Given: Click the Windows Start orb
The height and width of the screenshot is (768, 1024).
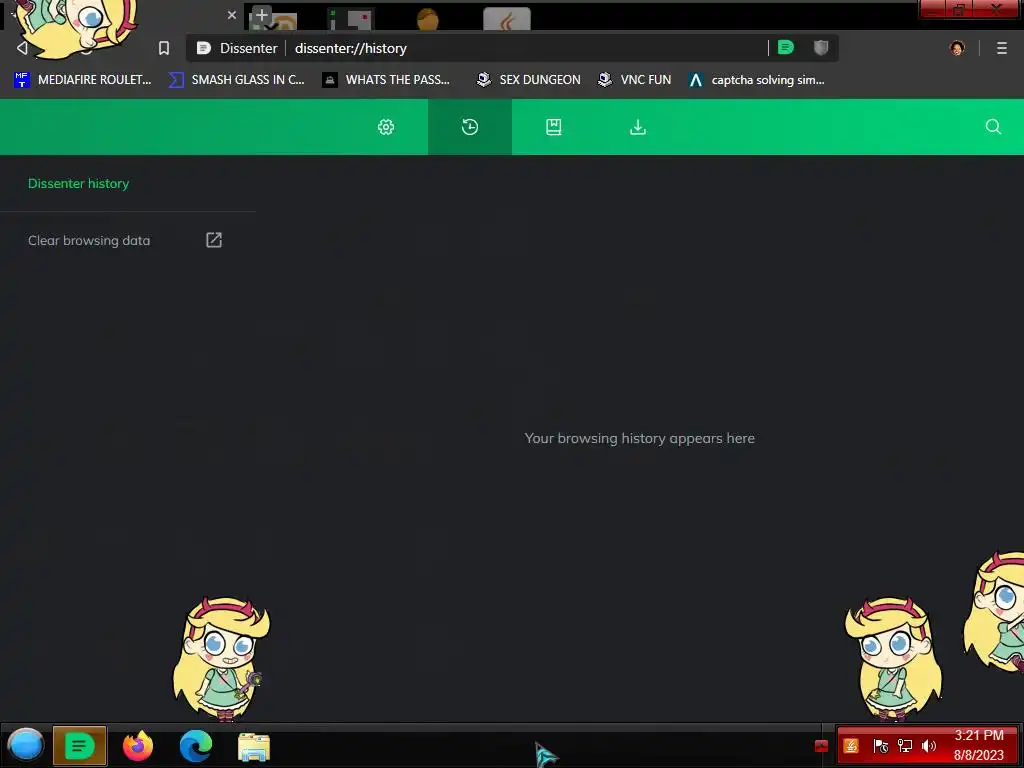Looking at the screenshot, I should click(x=25, y=746).
